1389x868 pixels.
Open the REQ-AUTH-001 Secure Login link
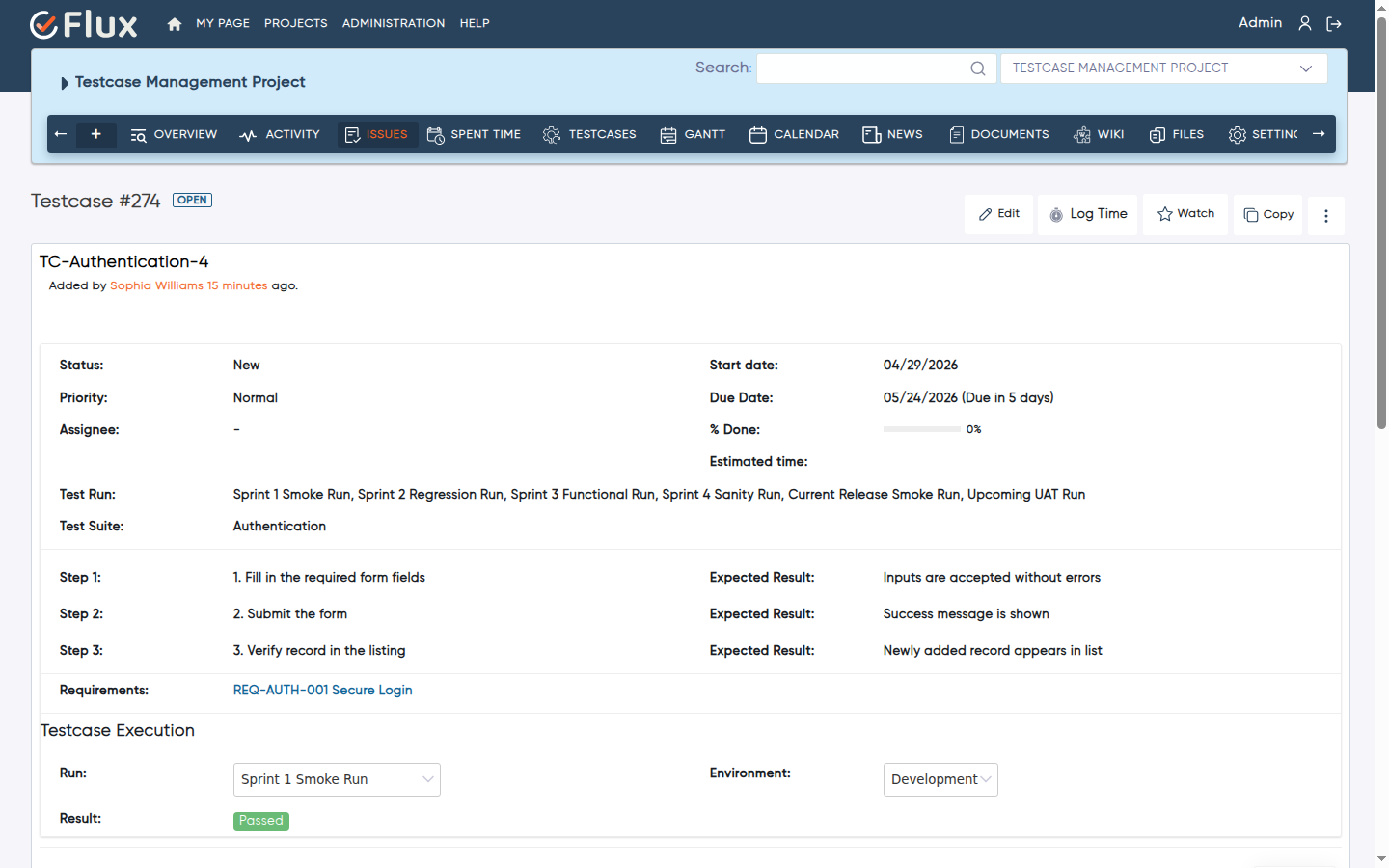tap(323, 691)
